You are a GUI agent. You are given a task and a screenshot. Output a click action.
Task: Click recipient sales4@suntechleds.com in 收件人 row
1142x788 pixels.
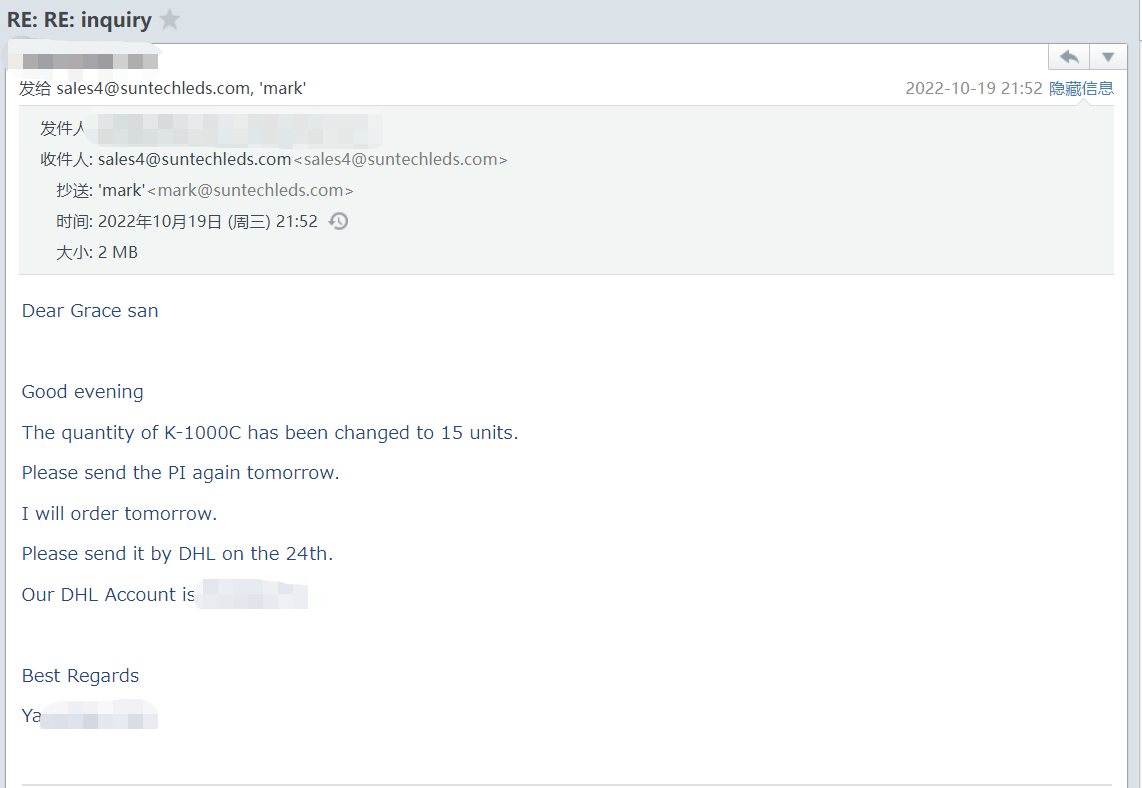point(194,159)
